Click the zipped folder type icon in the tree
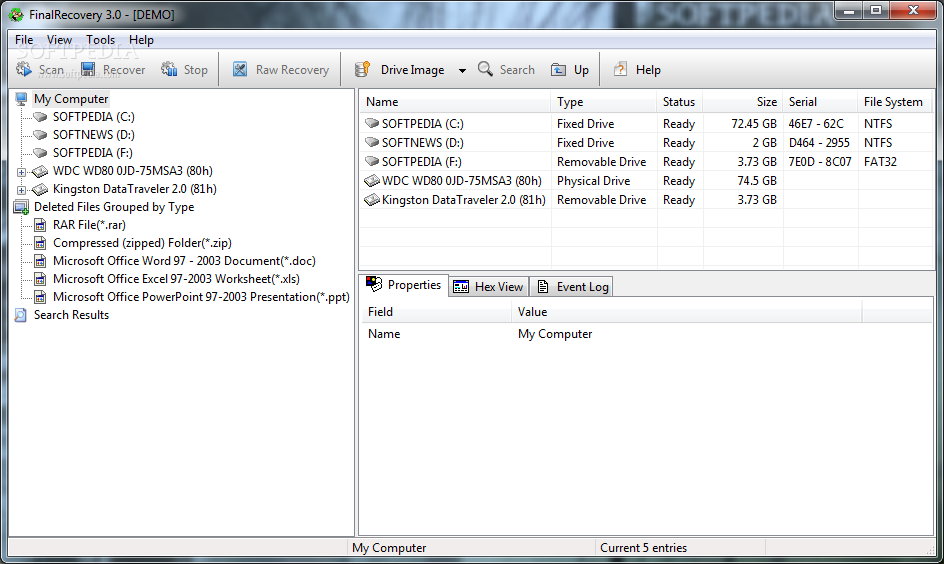The height and width of the screenshot is (564, 944). click(40, 243)
